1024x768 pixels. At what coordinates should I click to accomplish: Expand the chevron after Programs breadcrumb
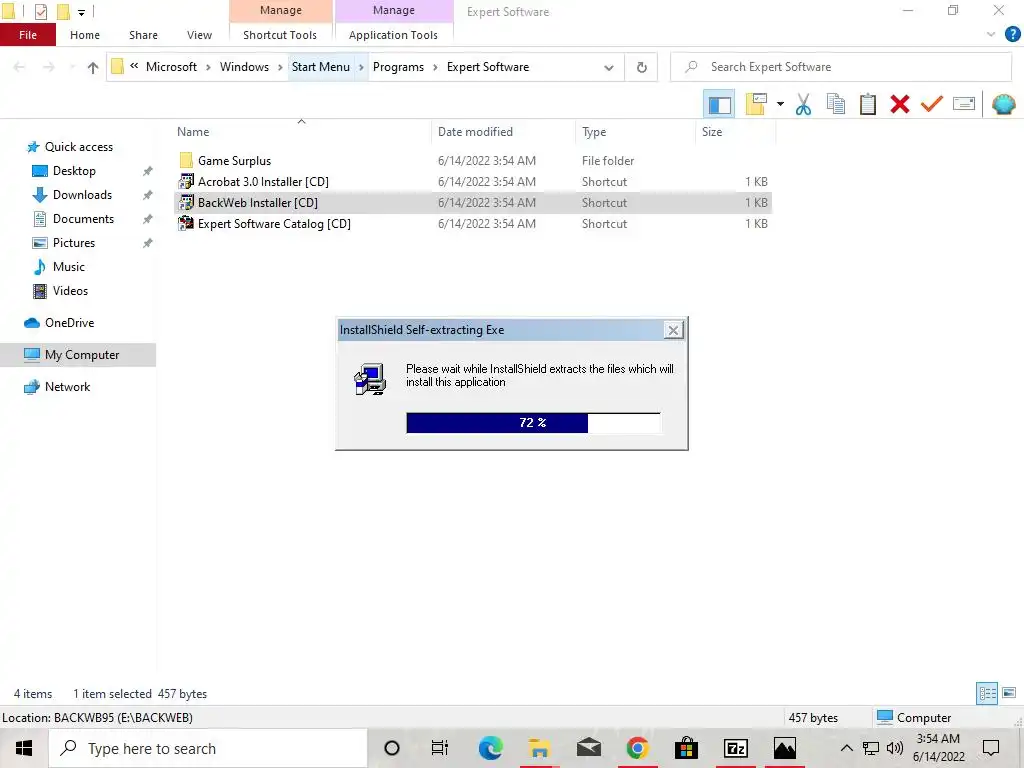pos(435,67)
